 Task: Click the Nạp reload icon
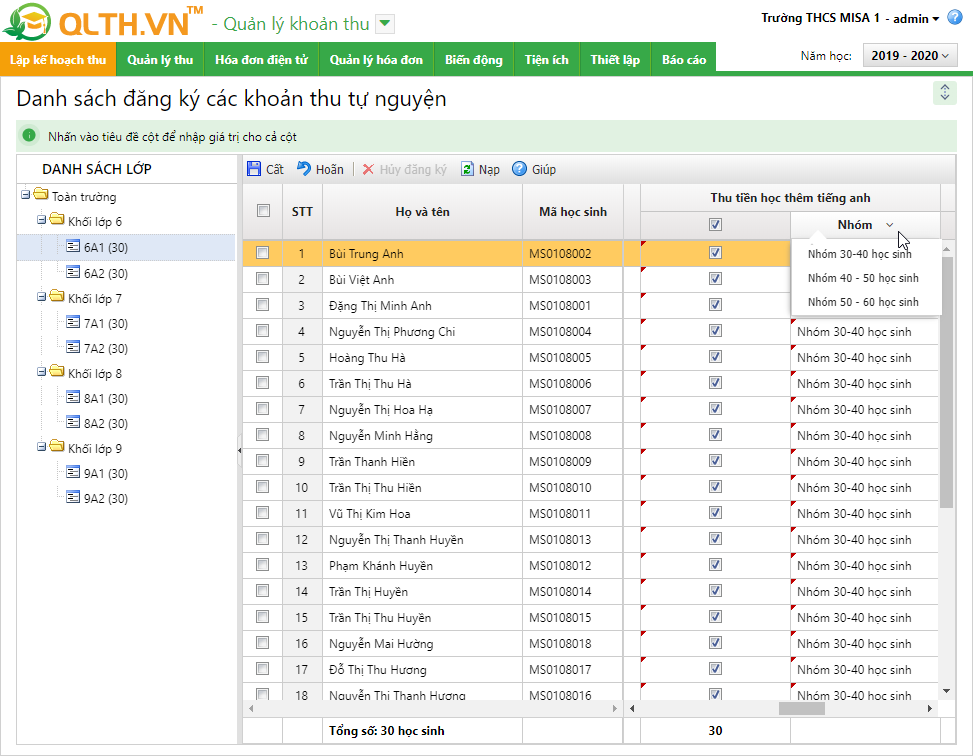(x=467, y=170)
